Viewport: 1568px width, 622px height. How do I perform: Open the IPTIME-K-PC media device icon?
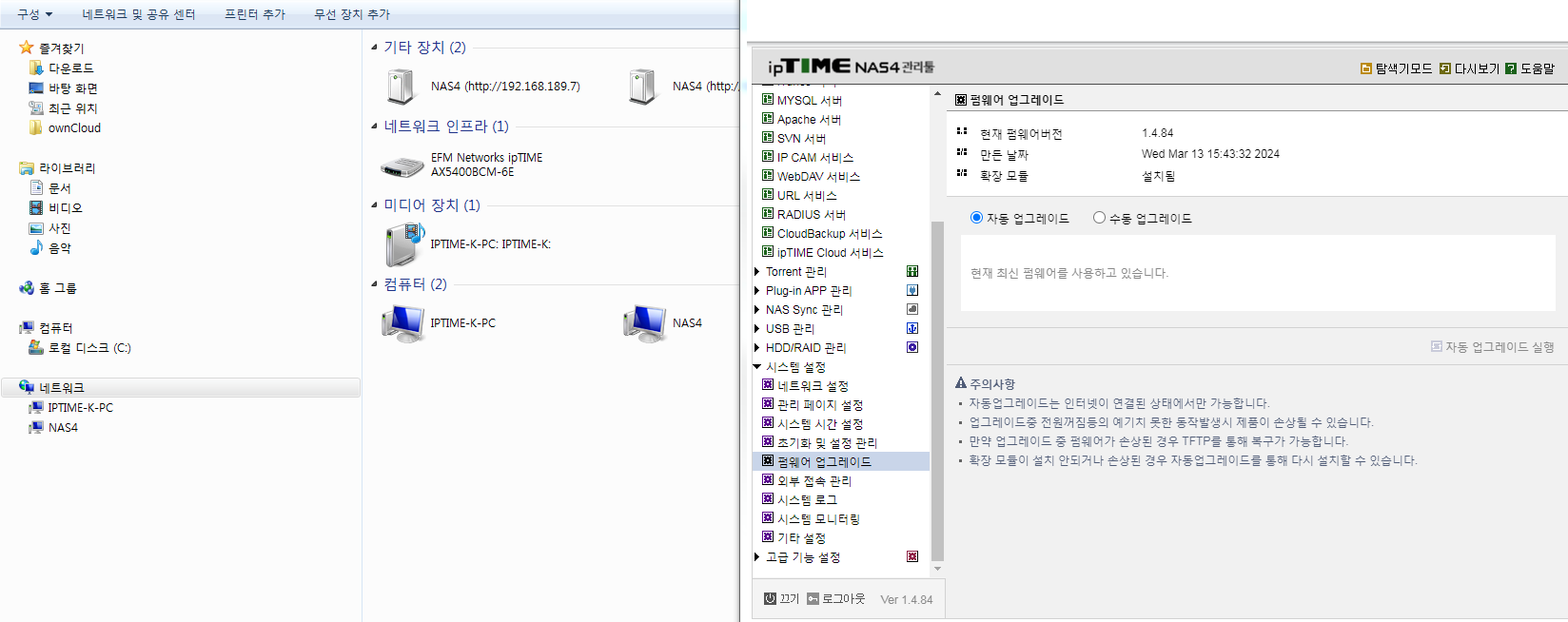pos(404,244)
